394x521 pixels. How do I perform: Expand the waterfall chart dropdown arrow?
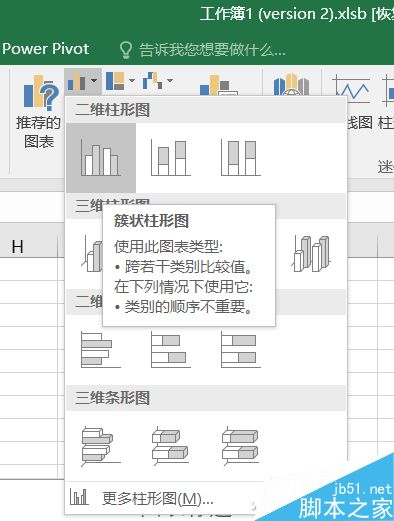coord(170,81)
